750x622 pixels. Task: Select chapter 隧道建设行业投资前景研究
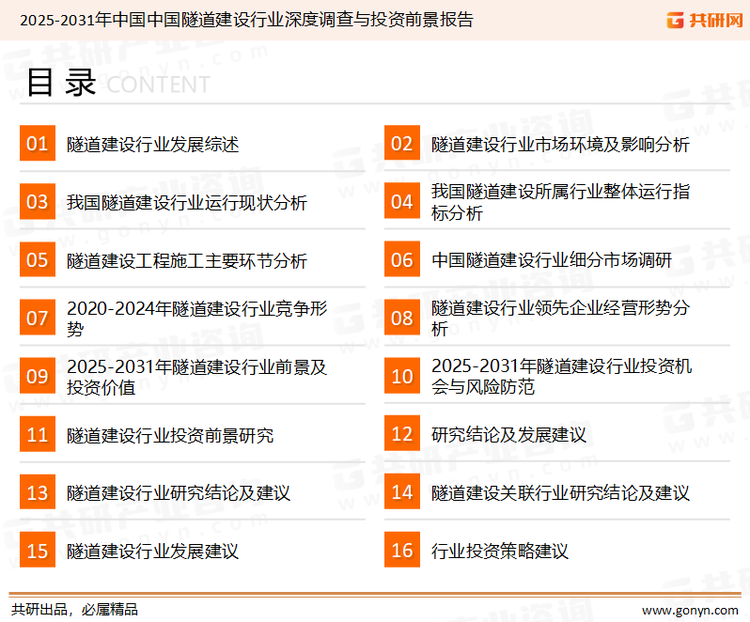(170, 435)
